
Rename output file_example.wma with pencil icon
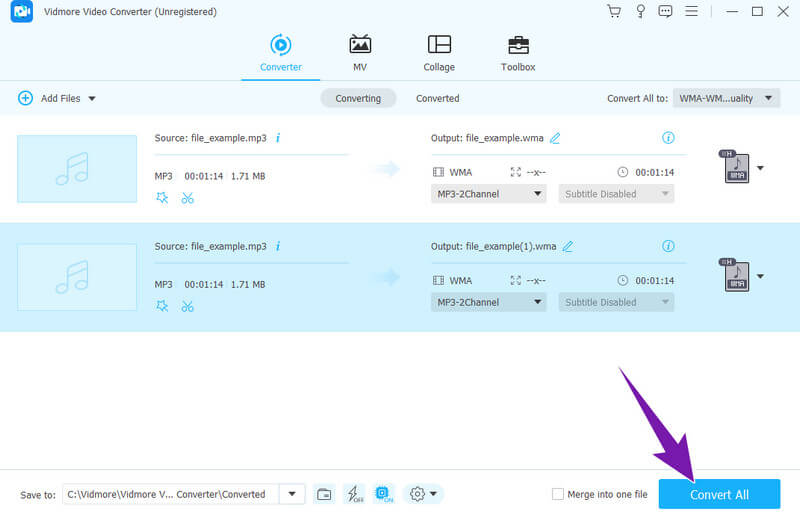[555, 138]
